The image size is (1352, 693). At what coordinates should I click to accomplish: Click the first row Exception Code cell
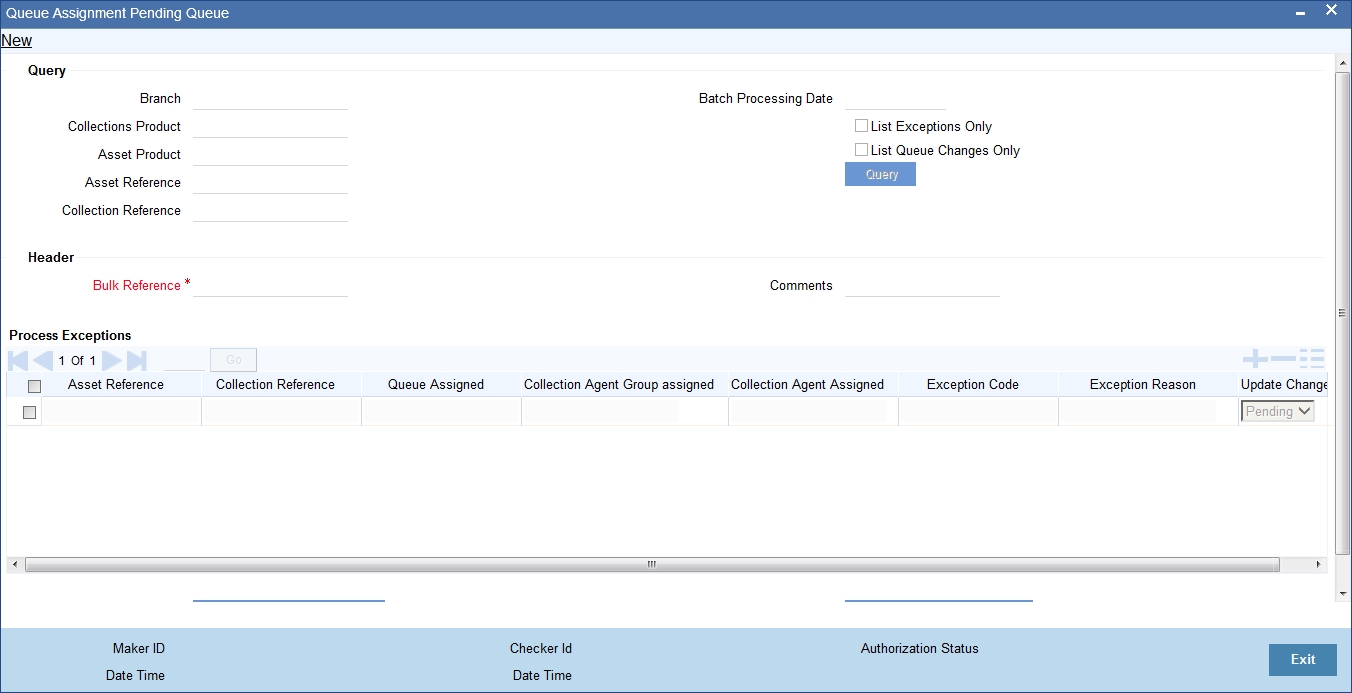pyautogui.click(x=978, y=411)
